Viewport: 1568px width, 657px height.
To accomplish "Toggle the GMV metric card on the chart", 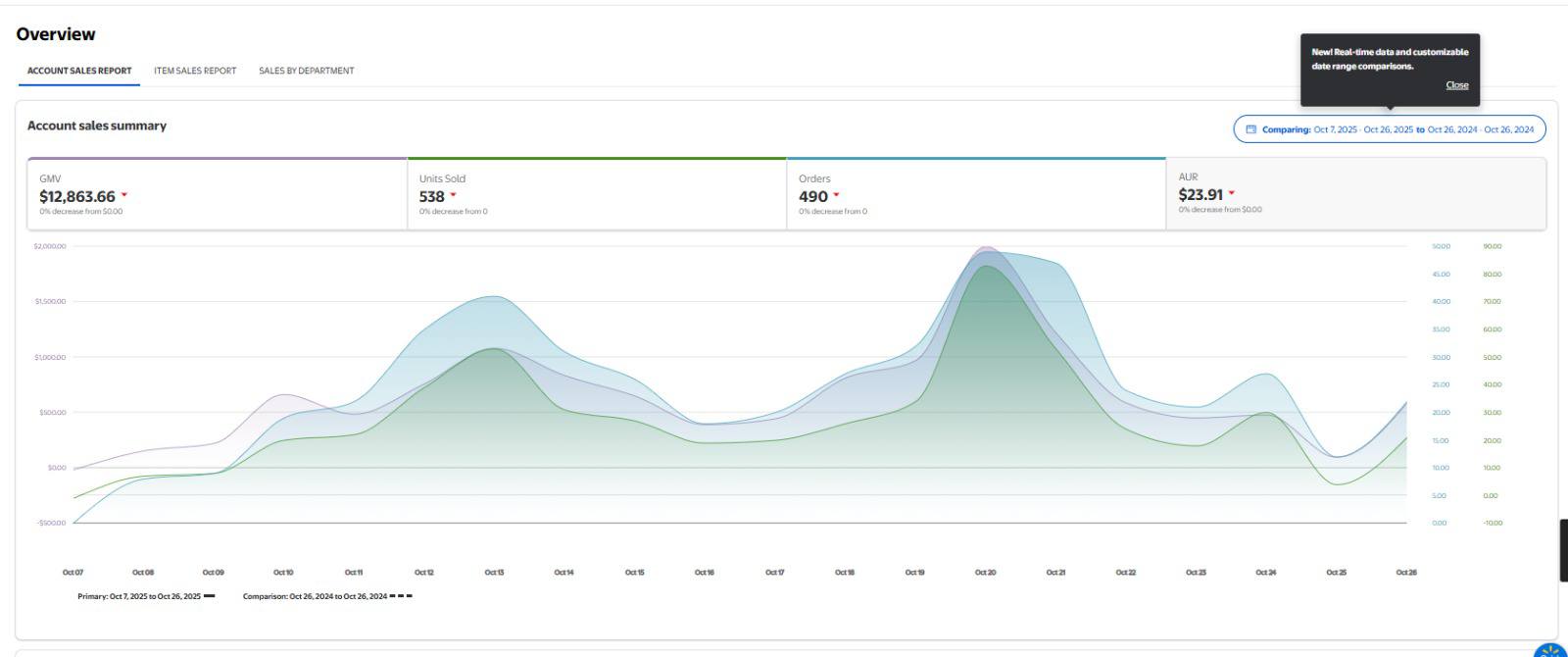I will coord(217,194).
